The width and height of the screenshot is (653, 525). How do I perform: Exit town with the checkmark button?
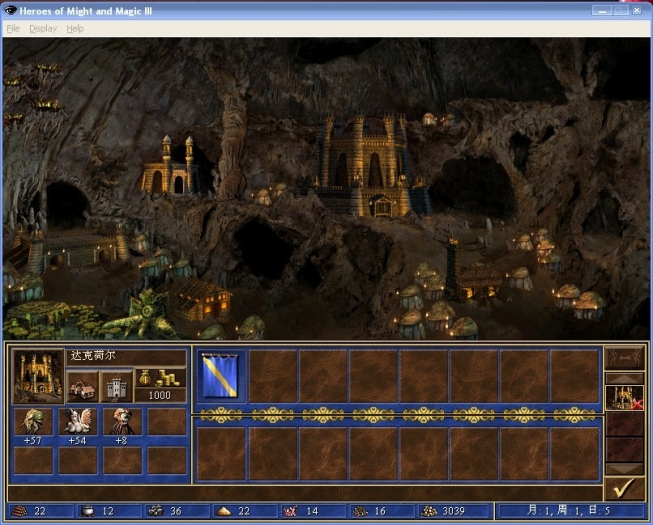624,488
